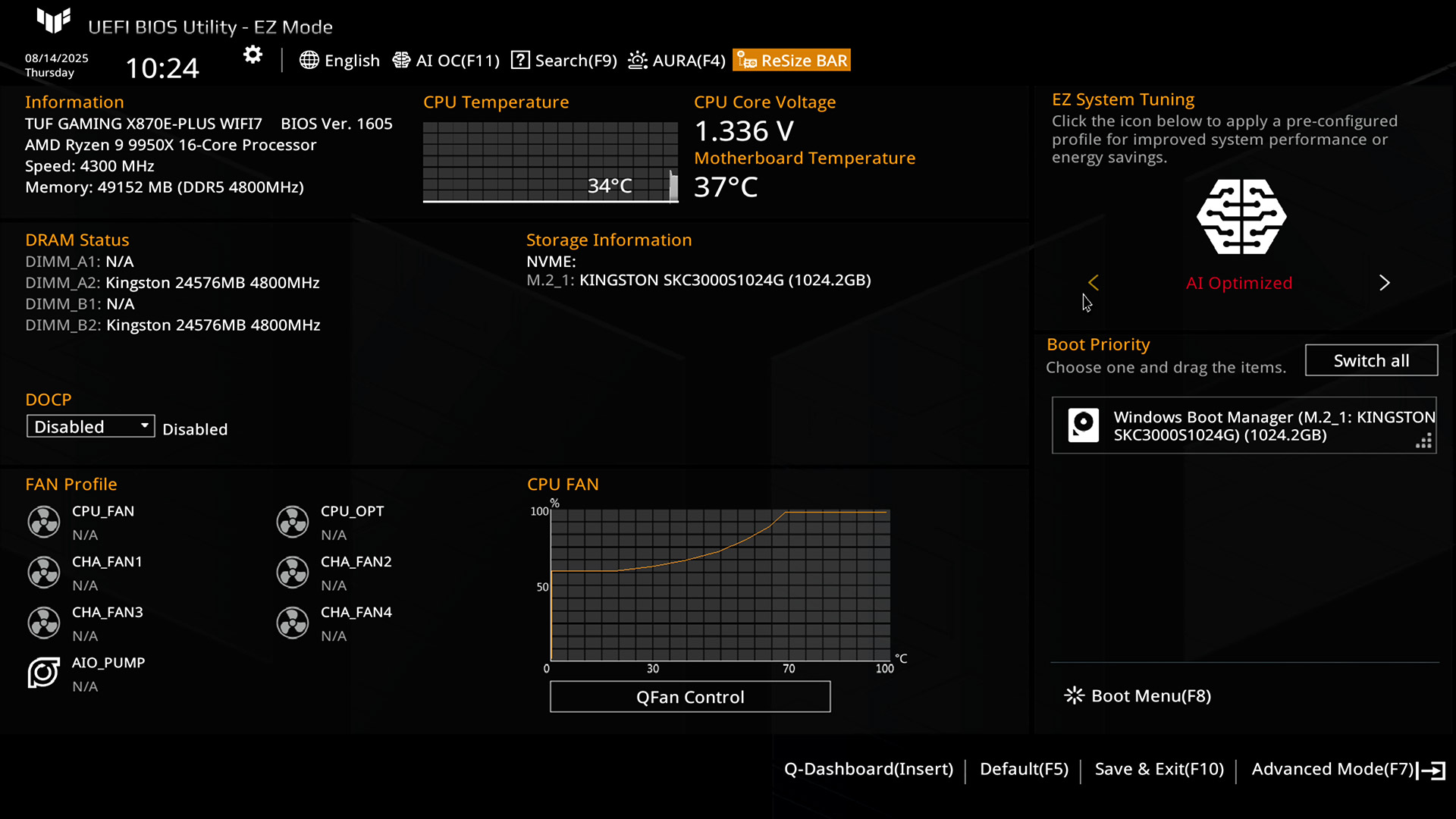Screen dimensions: 1456x819
Task: Click the CPU_OPT fan icon
Action: [x=293, y=522]
